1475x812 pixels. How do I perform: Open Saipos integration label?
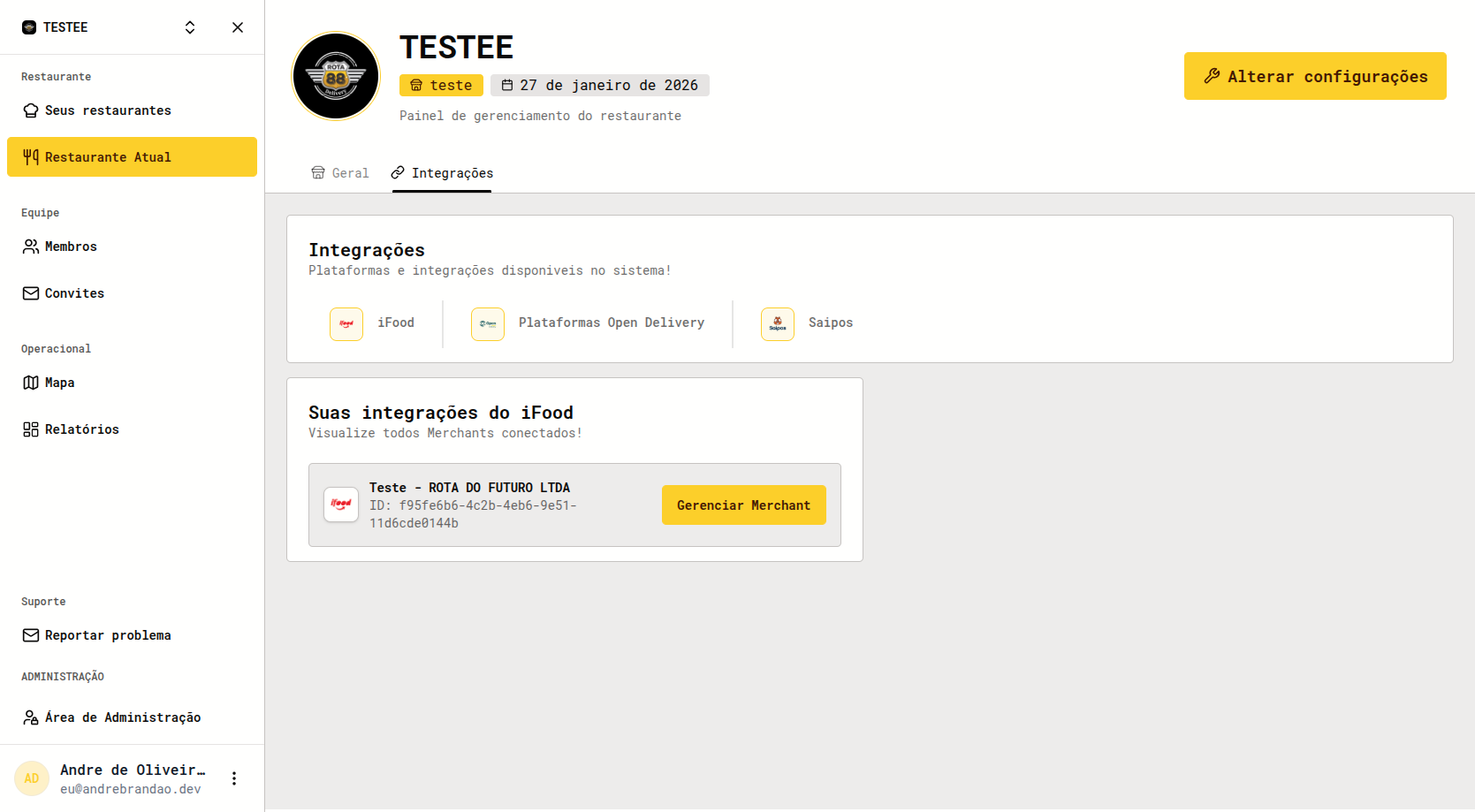pos(831,323)
